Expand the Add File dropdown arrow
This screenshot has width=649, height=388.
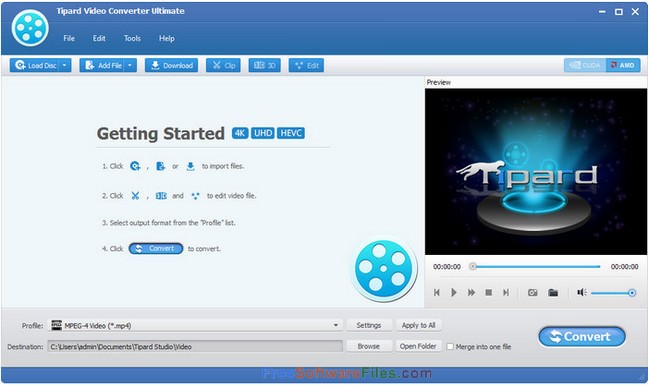131,65
